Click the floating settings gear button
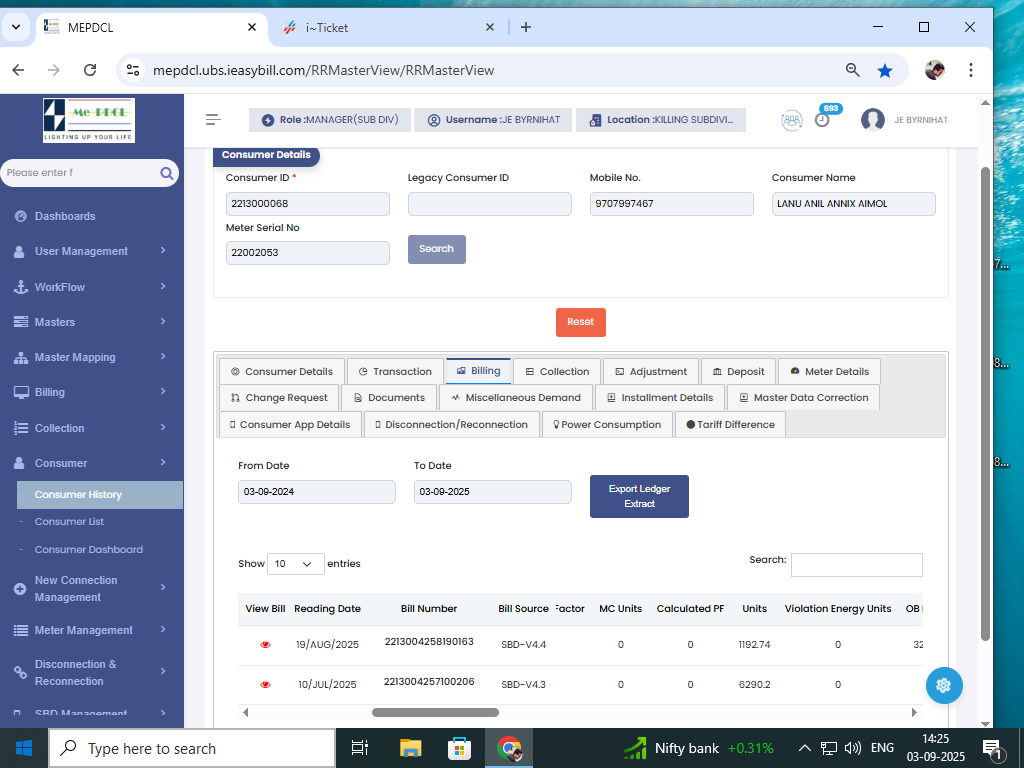Image resolution: width=1024 pixels, height=768 pixels. [x=944, y=685]
